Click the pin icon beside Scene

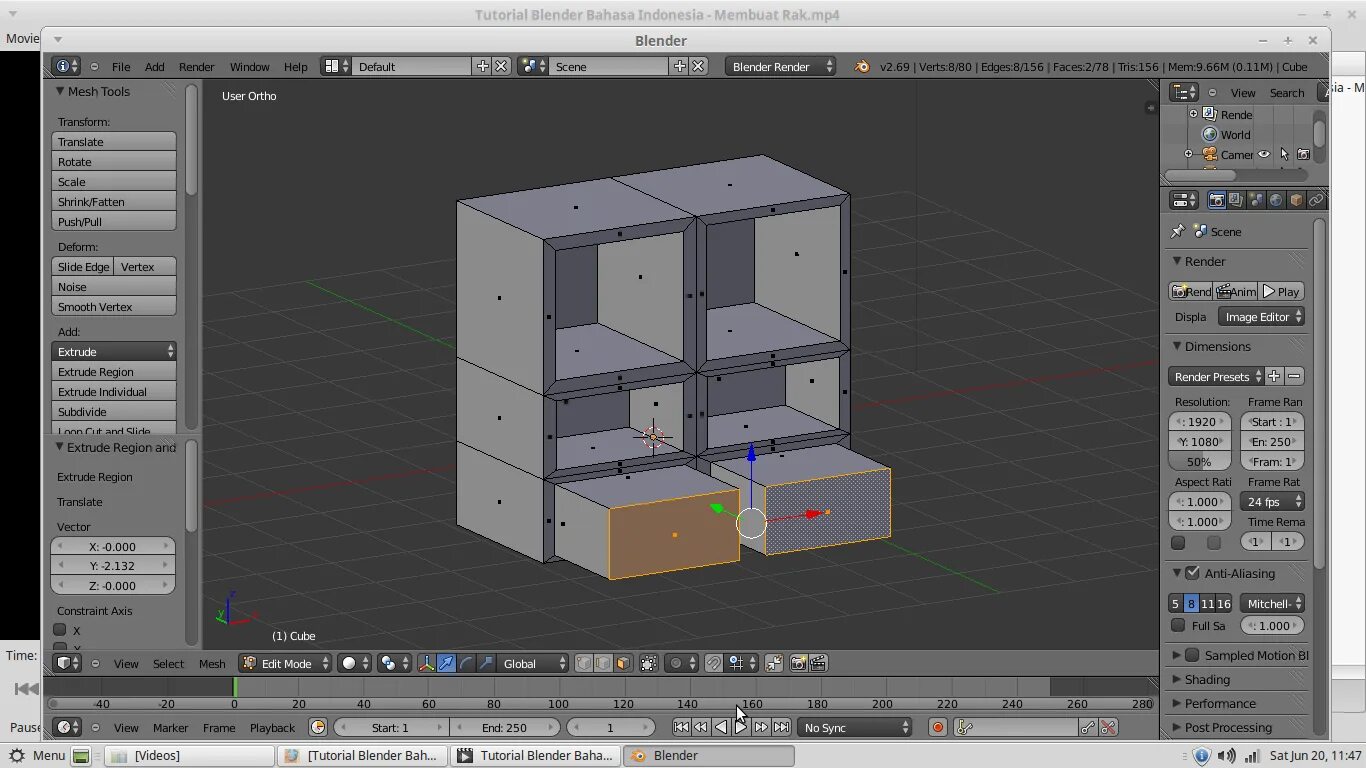[1177, 231]
